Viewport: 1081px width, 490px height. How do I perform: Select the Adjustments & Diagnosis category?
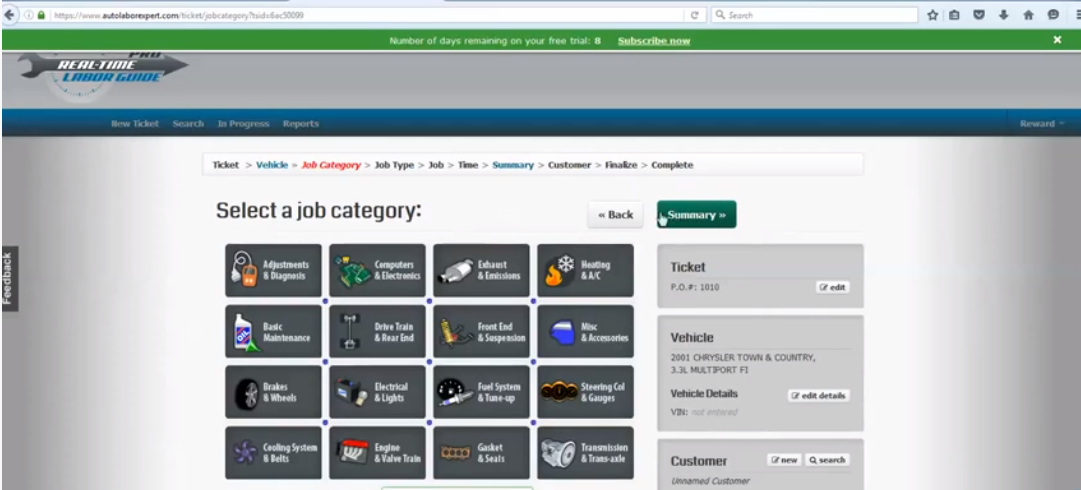273,270
